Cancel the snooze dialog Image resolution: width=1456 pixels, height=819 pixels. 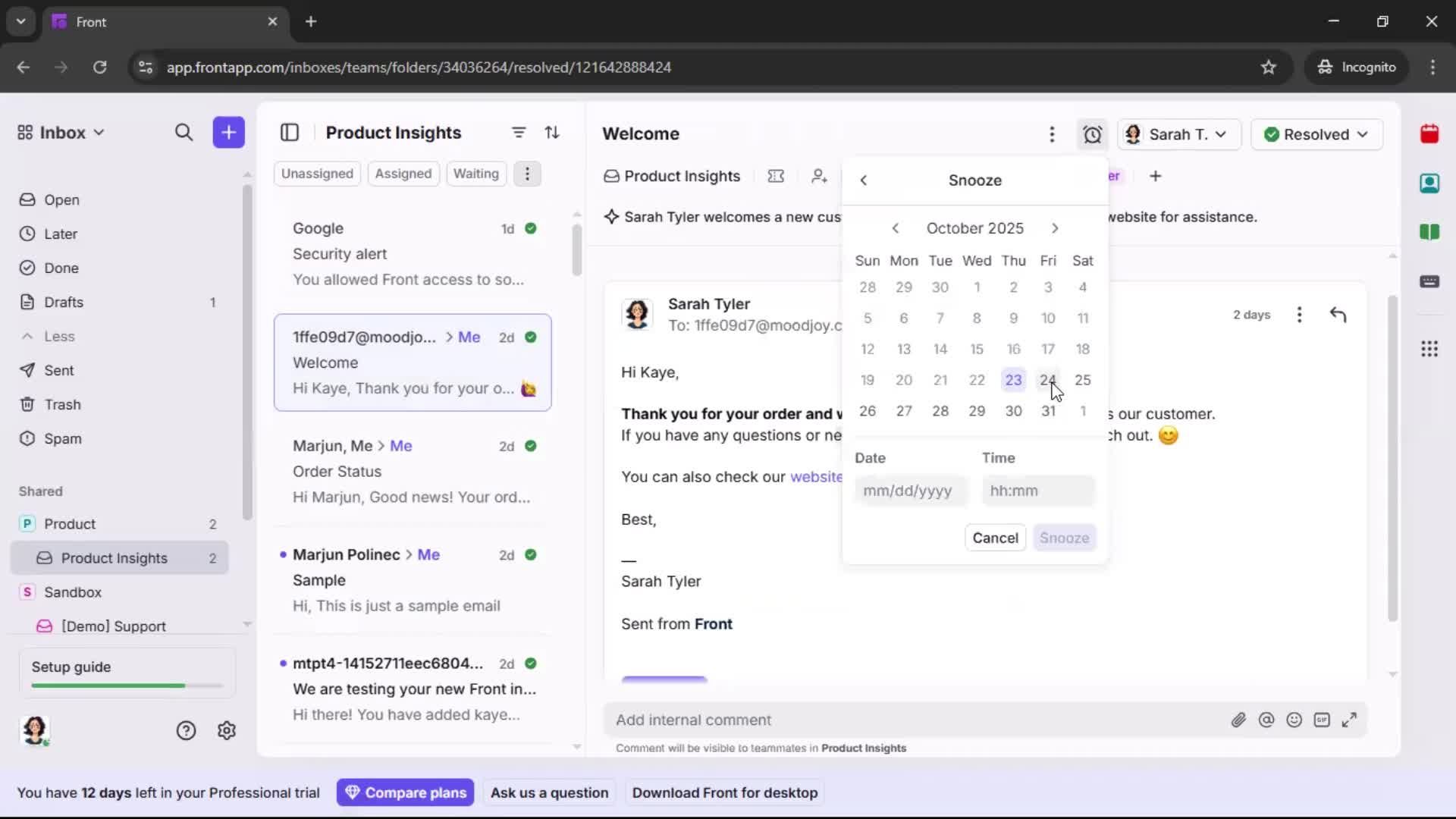(x=995, y=538)
